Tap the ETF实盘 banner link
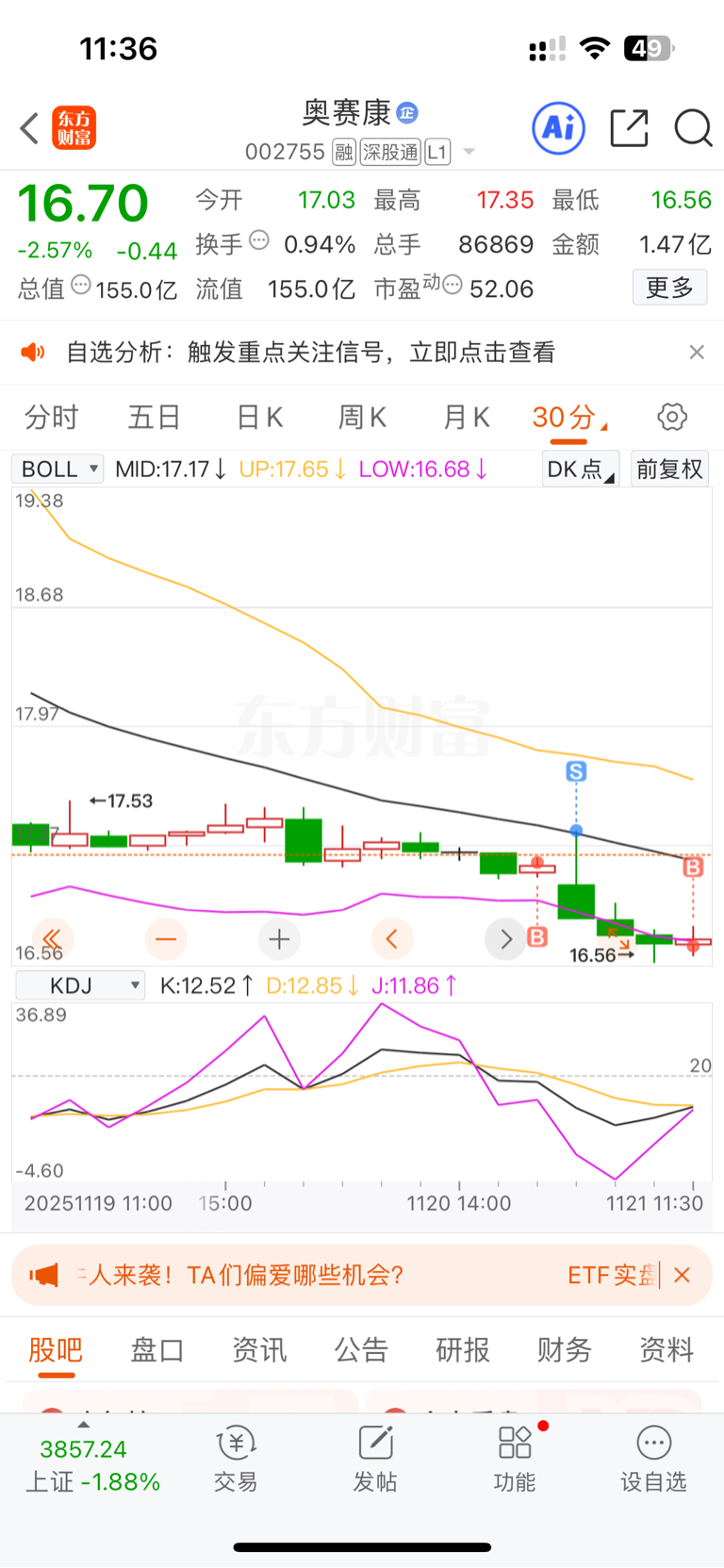724x1568 pixels. coord(611,1275)
